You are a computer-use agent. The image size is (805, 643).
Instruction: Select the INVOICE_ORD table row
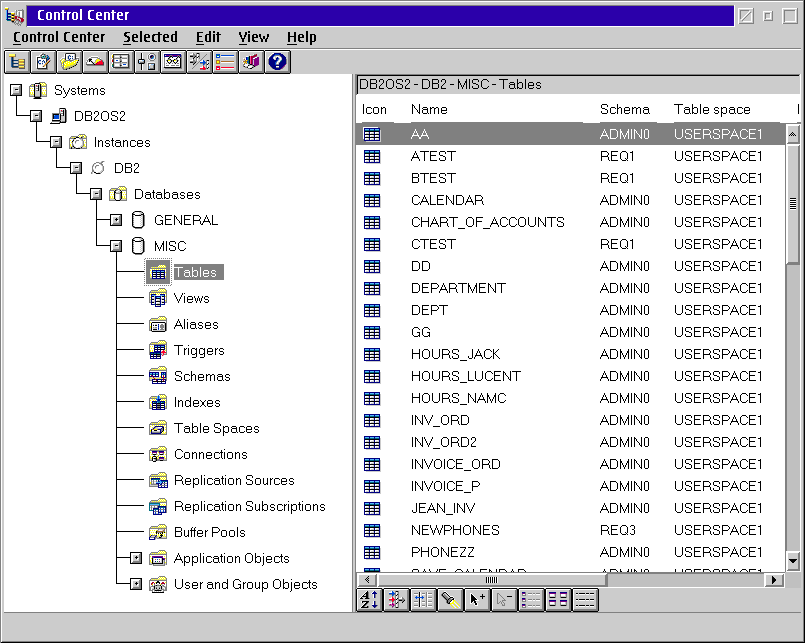[571, 464]
